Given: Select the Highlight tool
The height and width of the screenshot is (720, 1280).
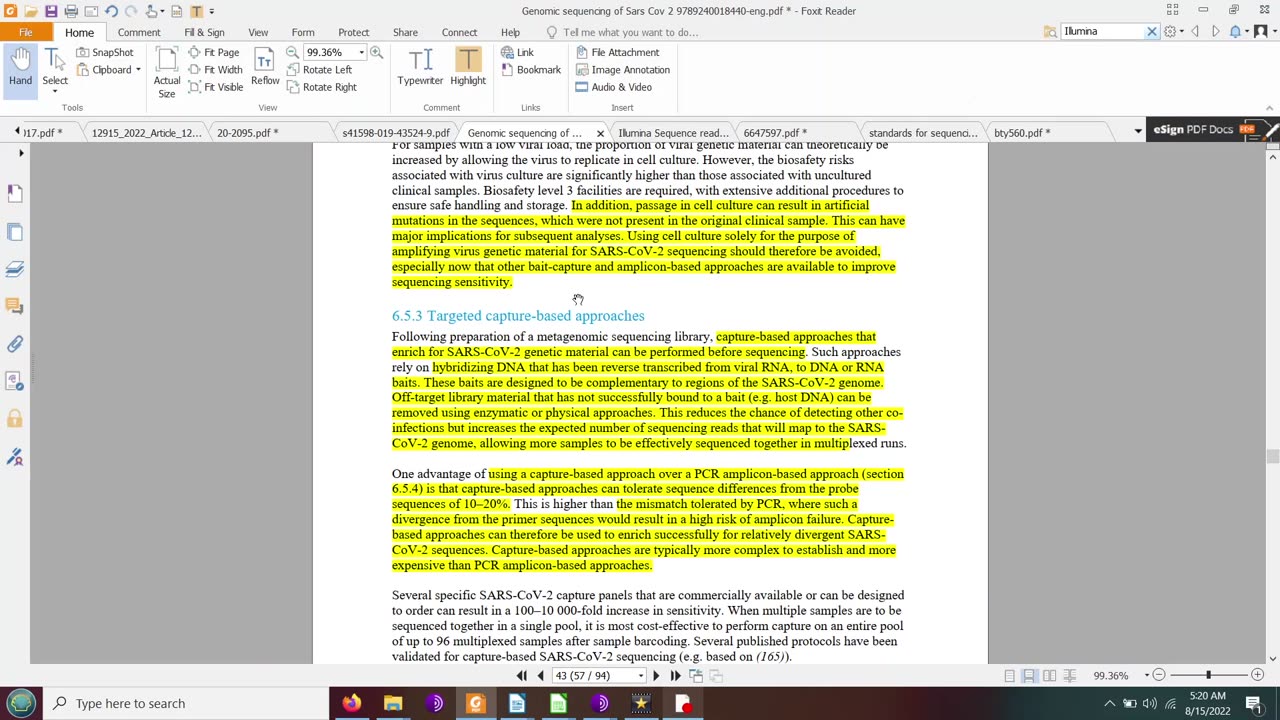Looking at the screenshot, I should point(468,68).
